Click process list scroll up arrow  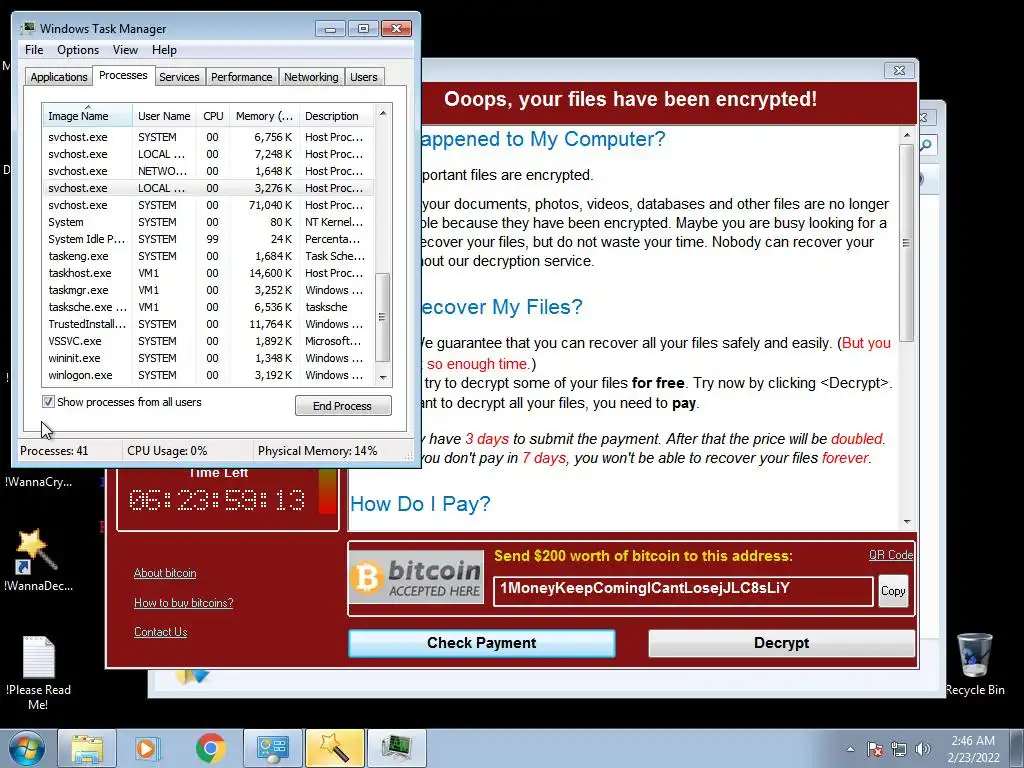pos(383,113)
